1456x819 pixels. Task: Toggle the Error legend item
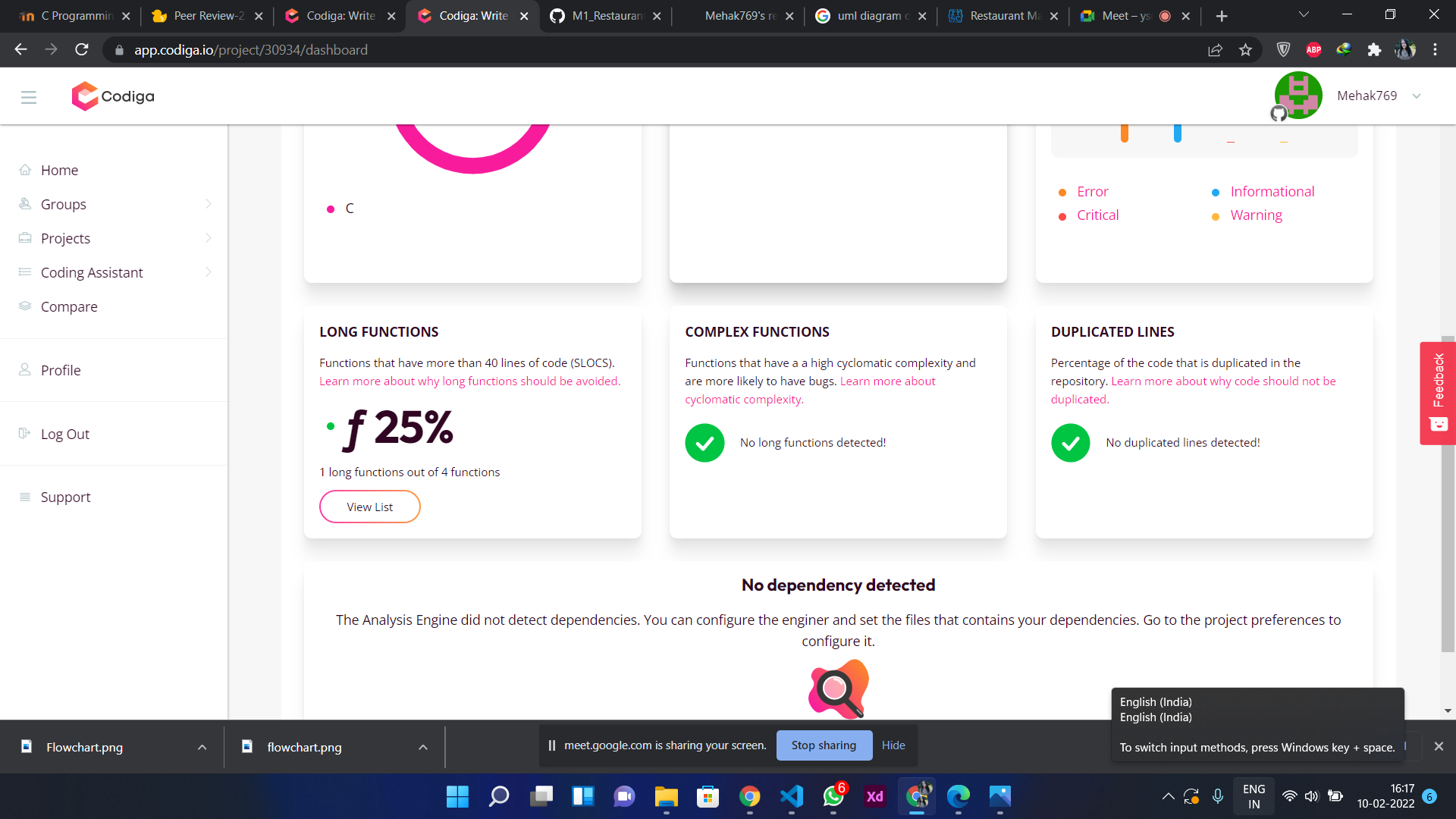pyautogui.click(x=1092, y=192)
